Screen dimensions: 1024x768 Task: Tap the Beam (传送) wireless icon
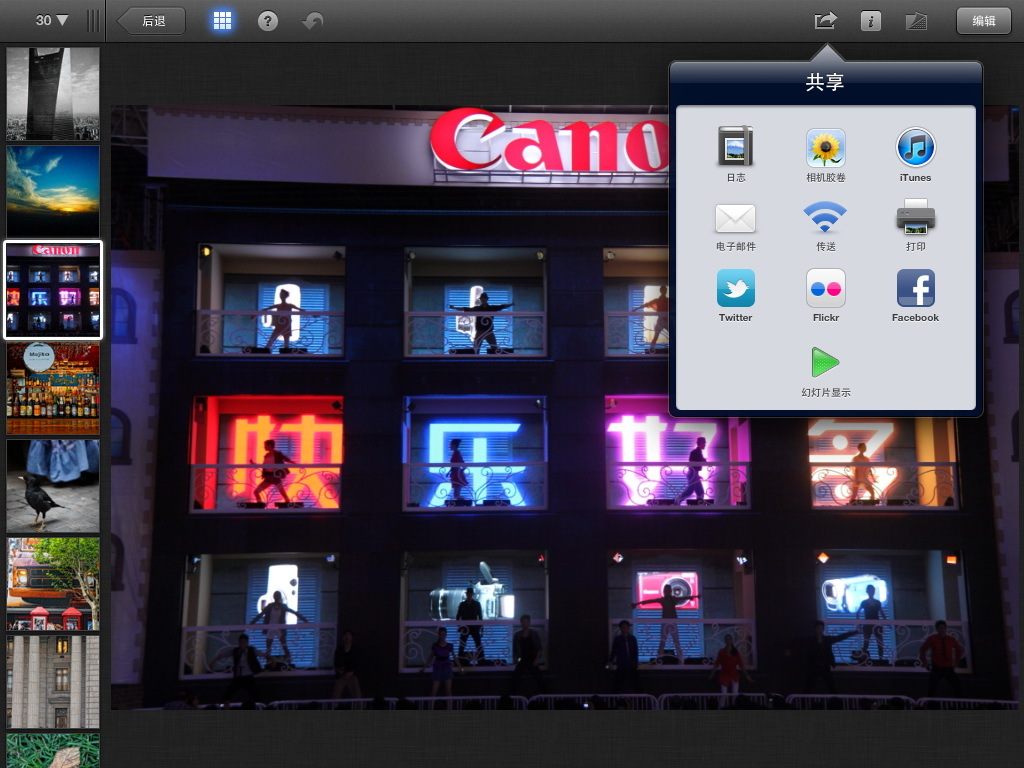click(x=825, y=218)
